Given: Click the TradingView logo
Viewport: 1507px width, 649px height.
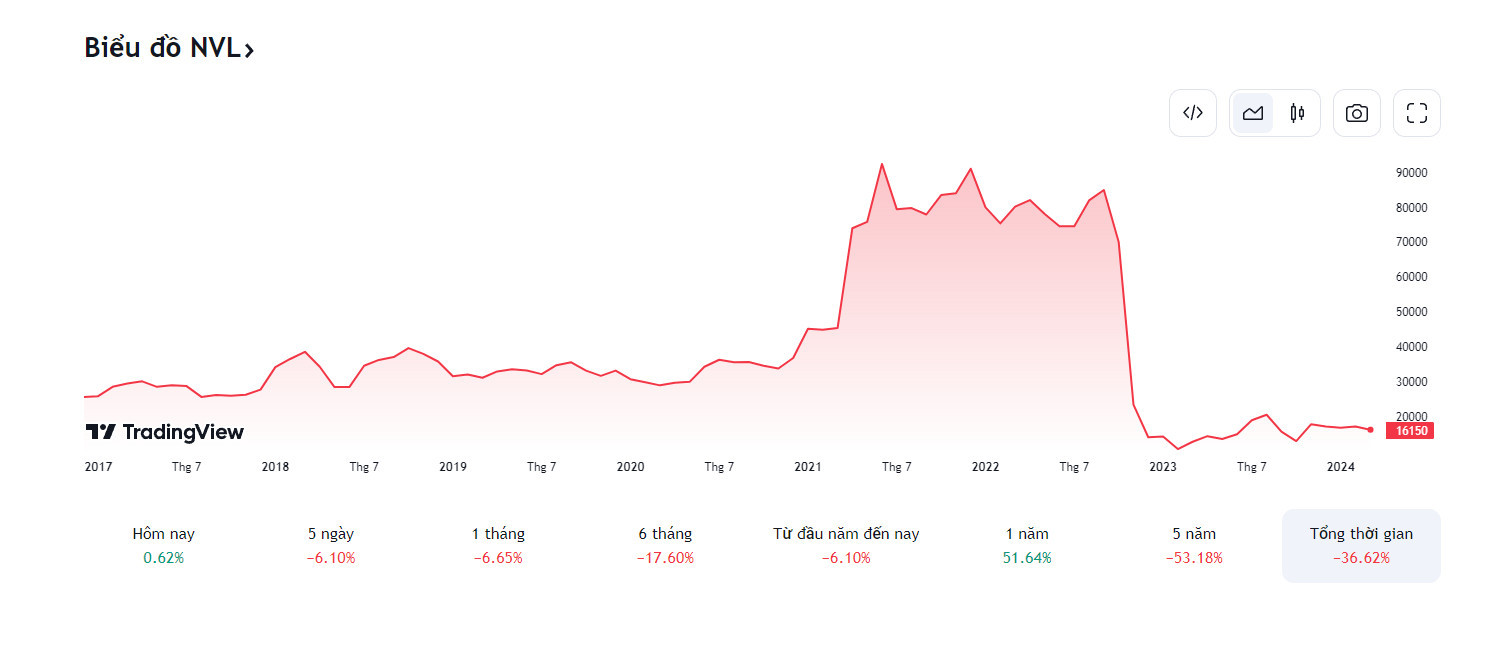Looking at the screenshot, I should 164,432.
